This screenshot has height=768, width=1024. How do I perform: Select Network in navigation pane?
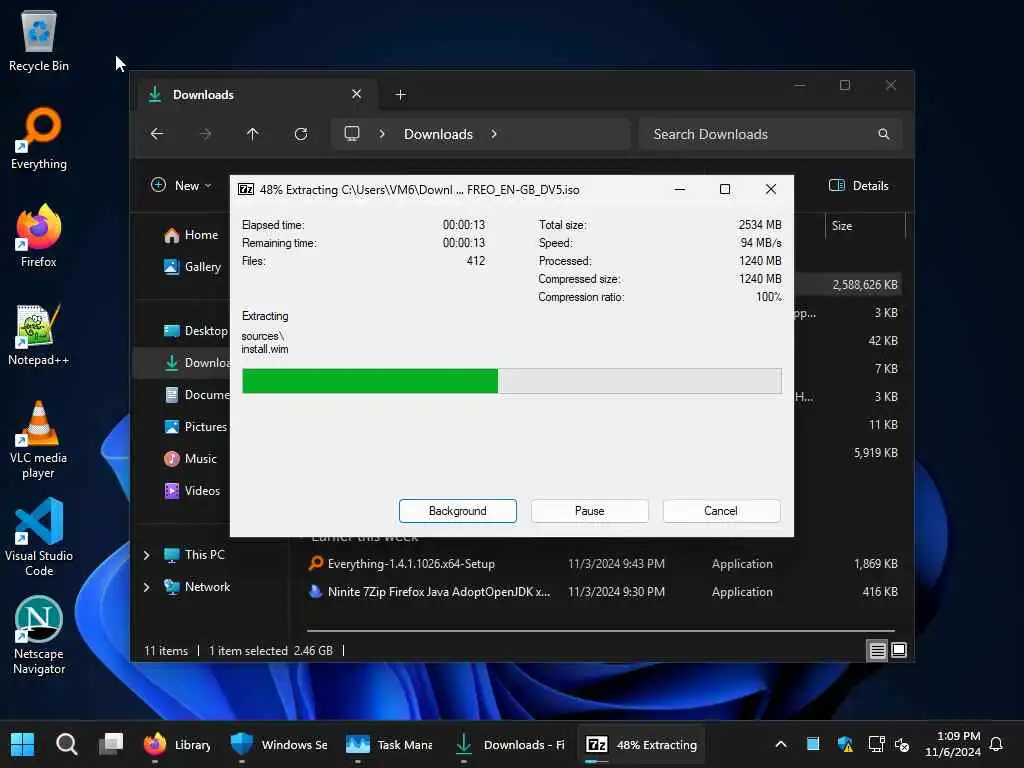(x=197, y=586)
